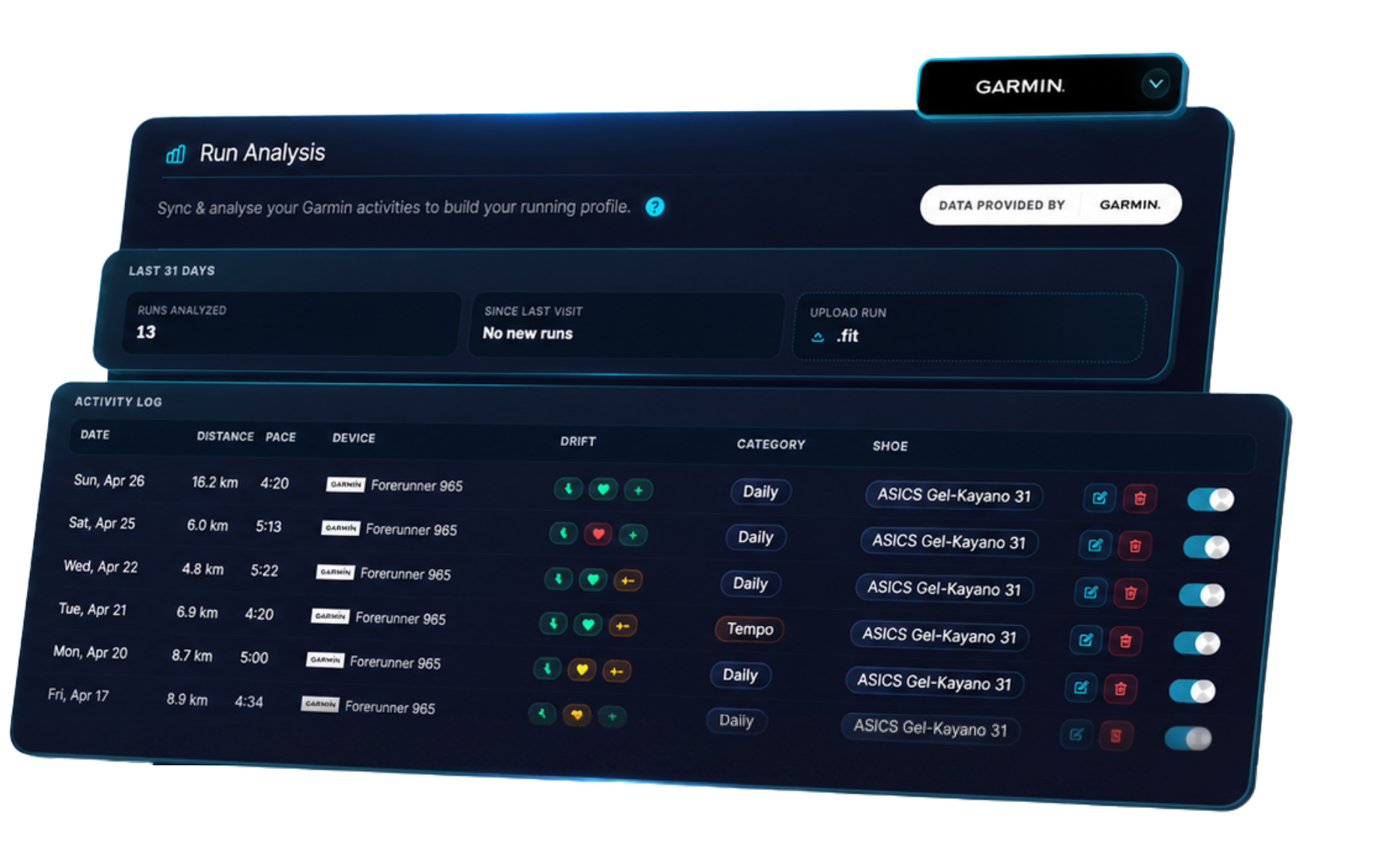Click the 16.2 km distance value
The image size is (1381, 868).
(x=214, y=482)
